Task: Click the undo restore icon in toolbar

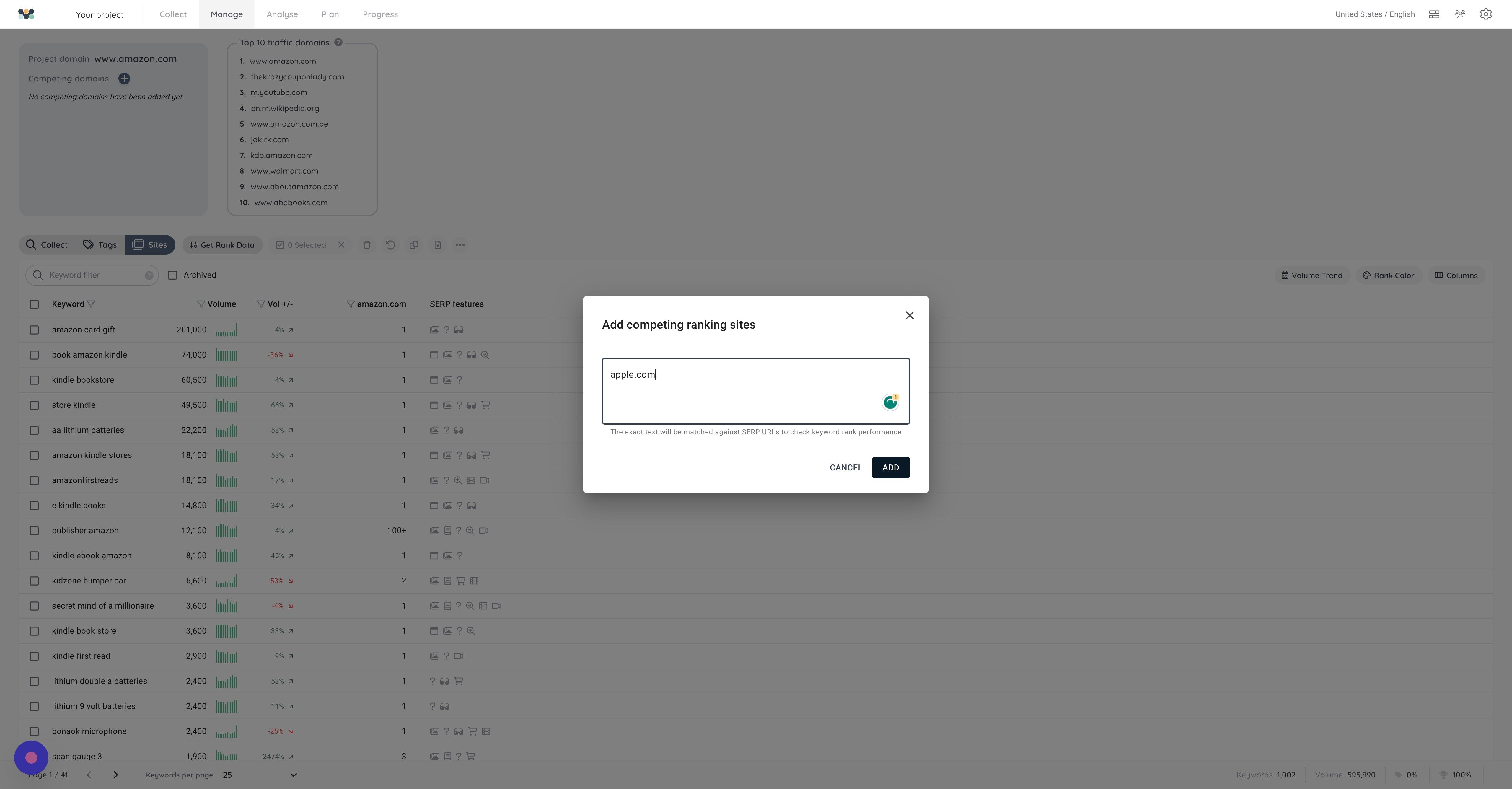Action: [x=390, y=245]
